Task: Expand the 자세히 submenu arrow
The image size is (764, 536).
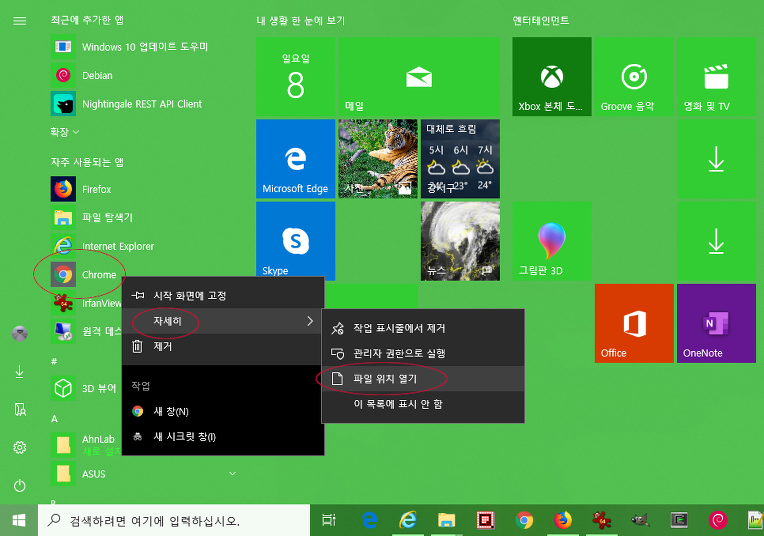Action: click(310, 321)
